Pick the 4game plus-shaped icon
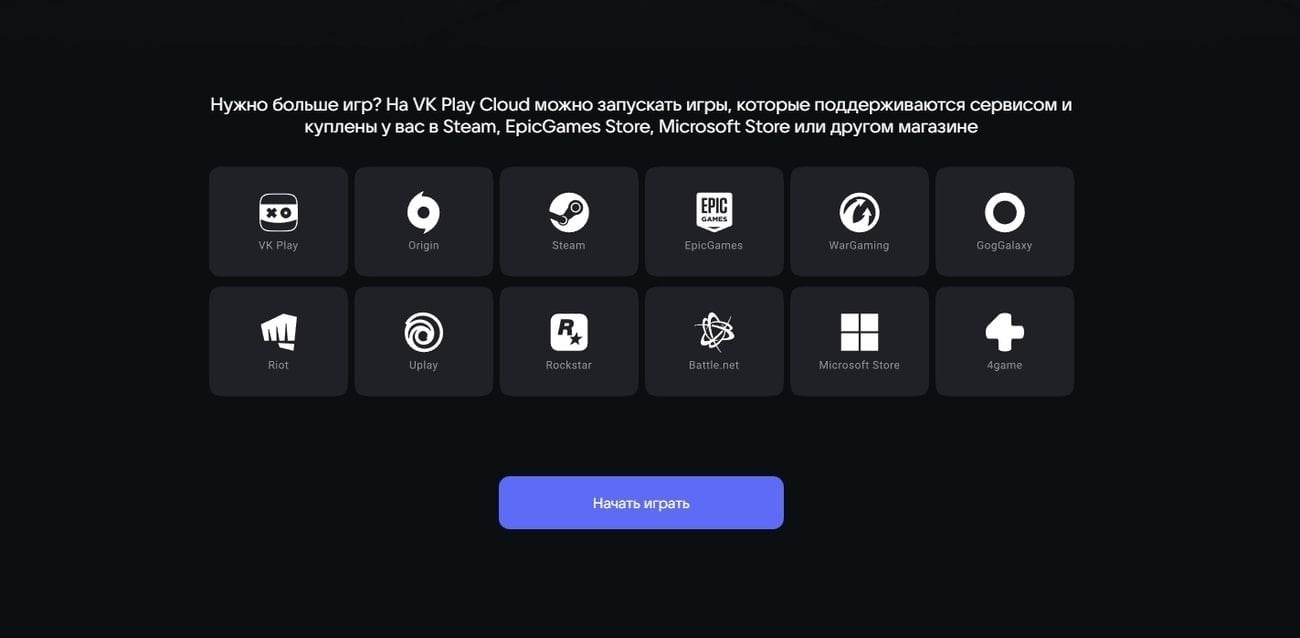The height and width of the screenshot is (638, 1300). [x=1004, y=332]
